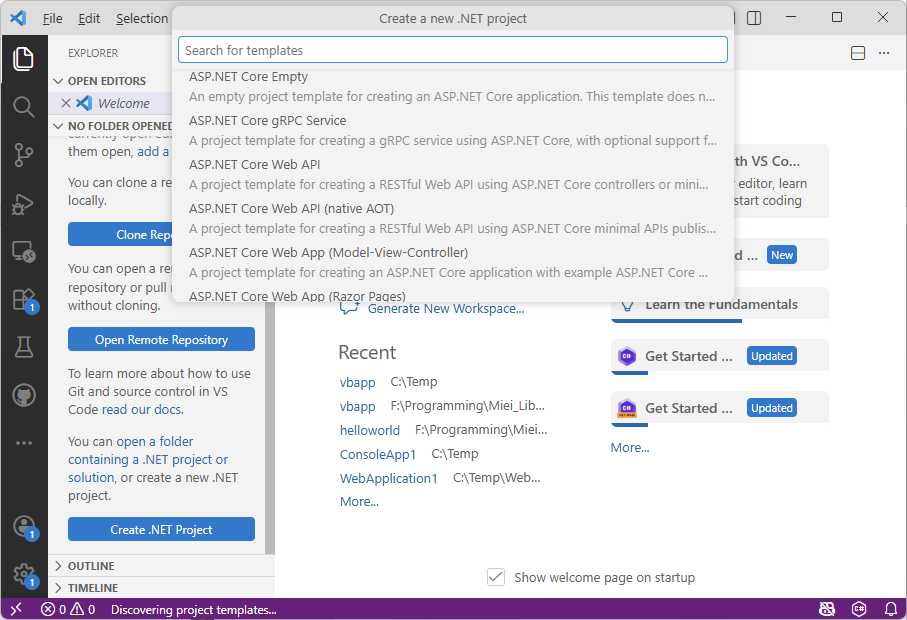Click the Create .NET Project button
The height and width of the screenshot is (620, 907).
click(x=161, y=529)
